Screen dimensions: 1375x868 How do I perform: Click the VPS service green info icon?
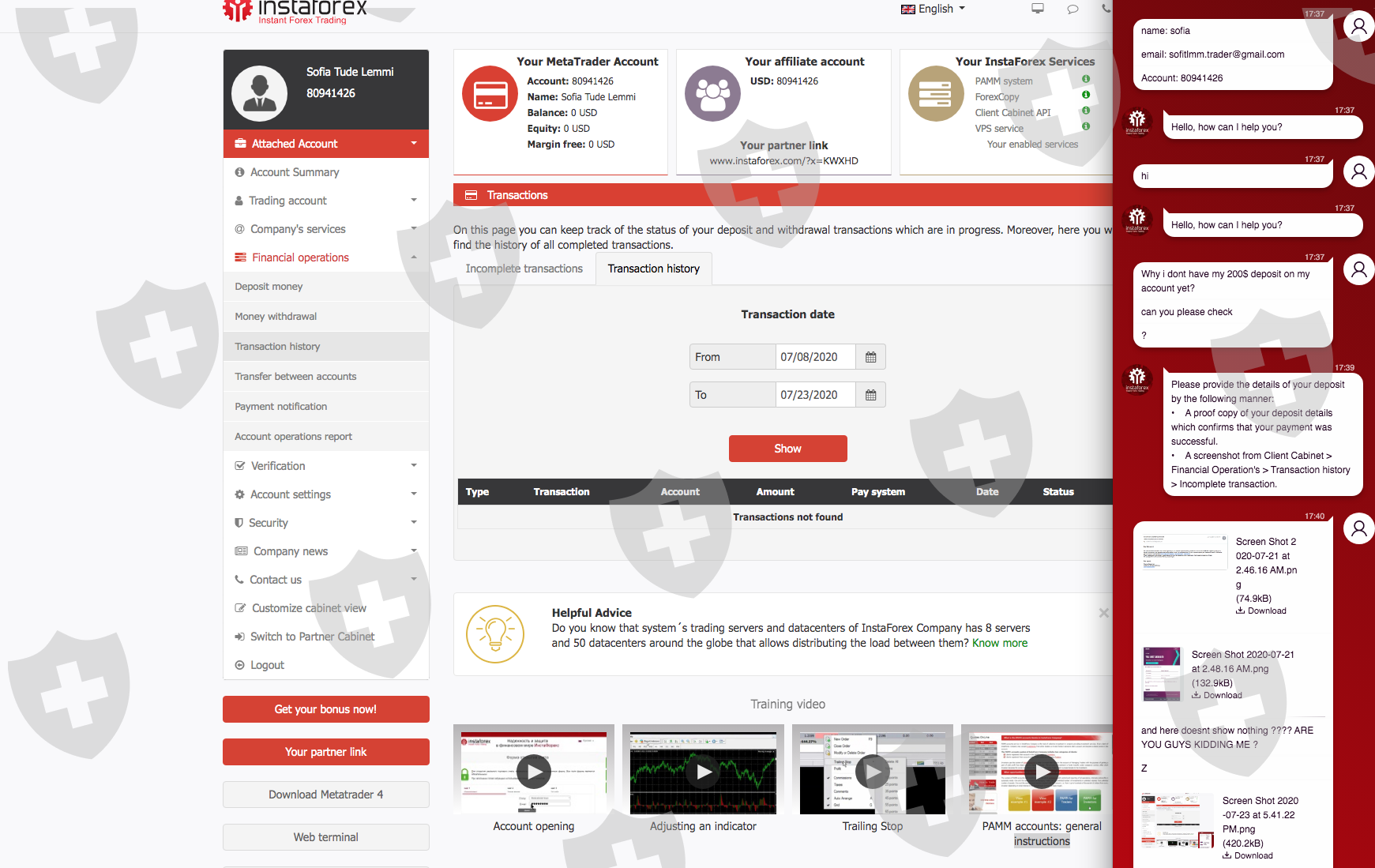coord(1086,126)
